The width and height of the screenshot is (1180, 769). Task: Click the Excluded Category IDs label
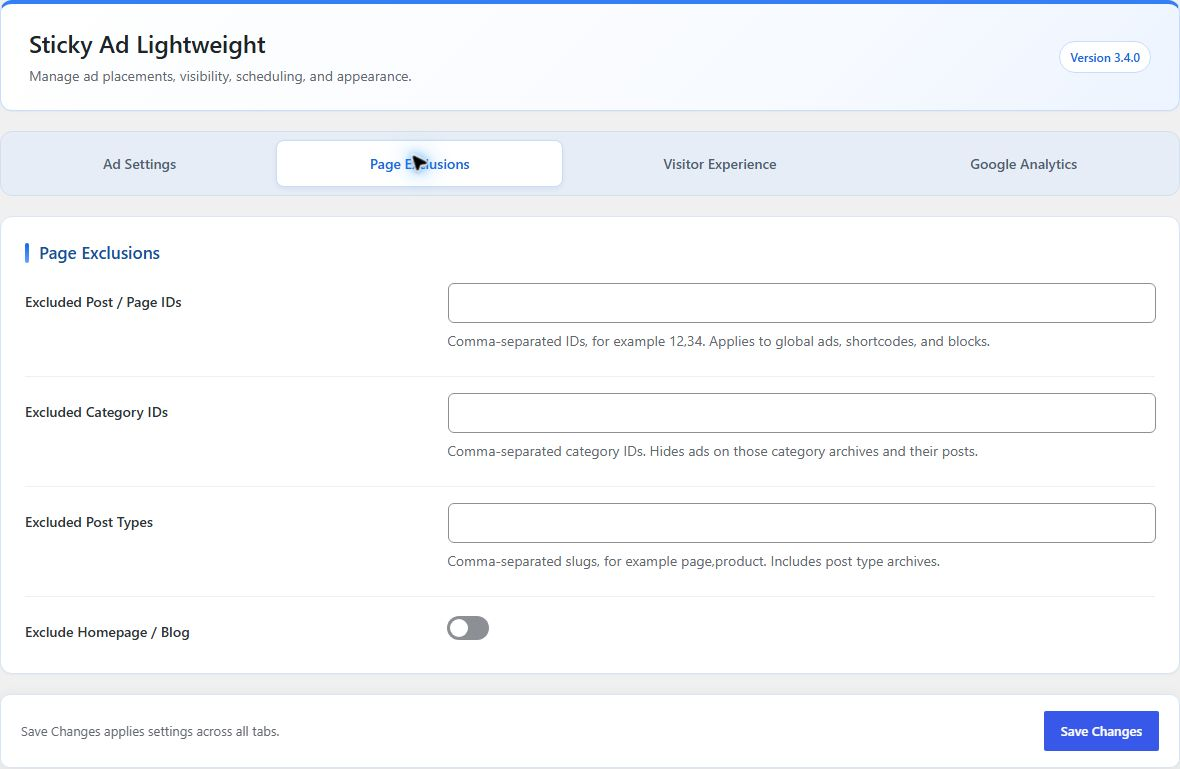96,412
